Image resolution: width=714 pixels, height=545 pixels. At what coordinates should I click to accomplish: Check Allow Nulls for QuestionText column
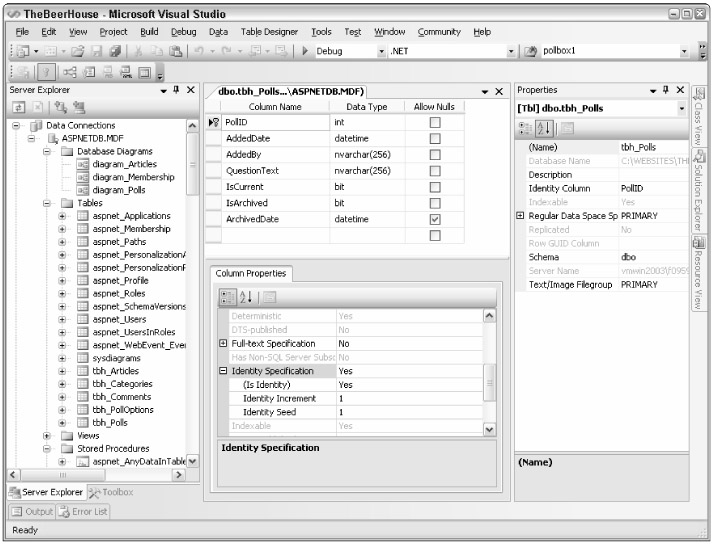(x=433, y=170)
